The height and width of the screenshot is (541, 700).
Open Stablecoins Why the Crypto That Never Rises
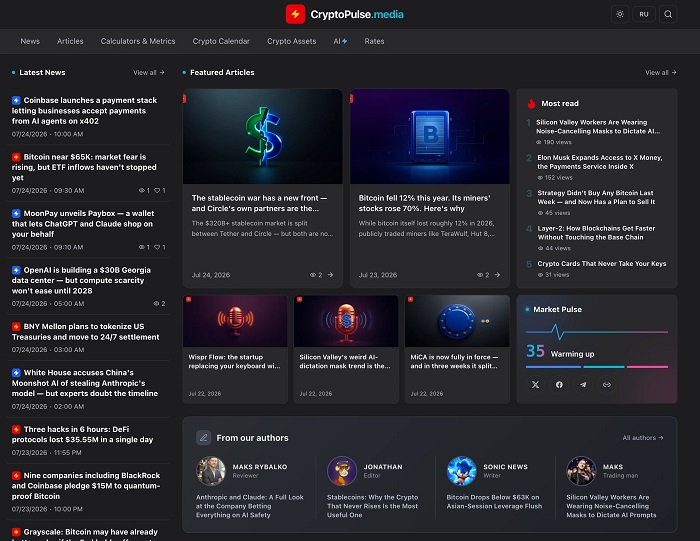[x=372, y=506]
